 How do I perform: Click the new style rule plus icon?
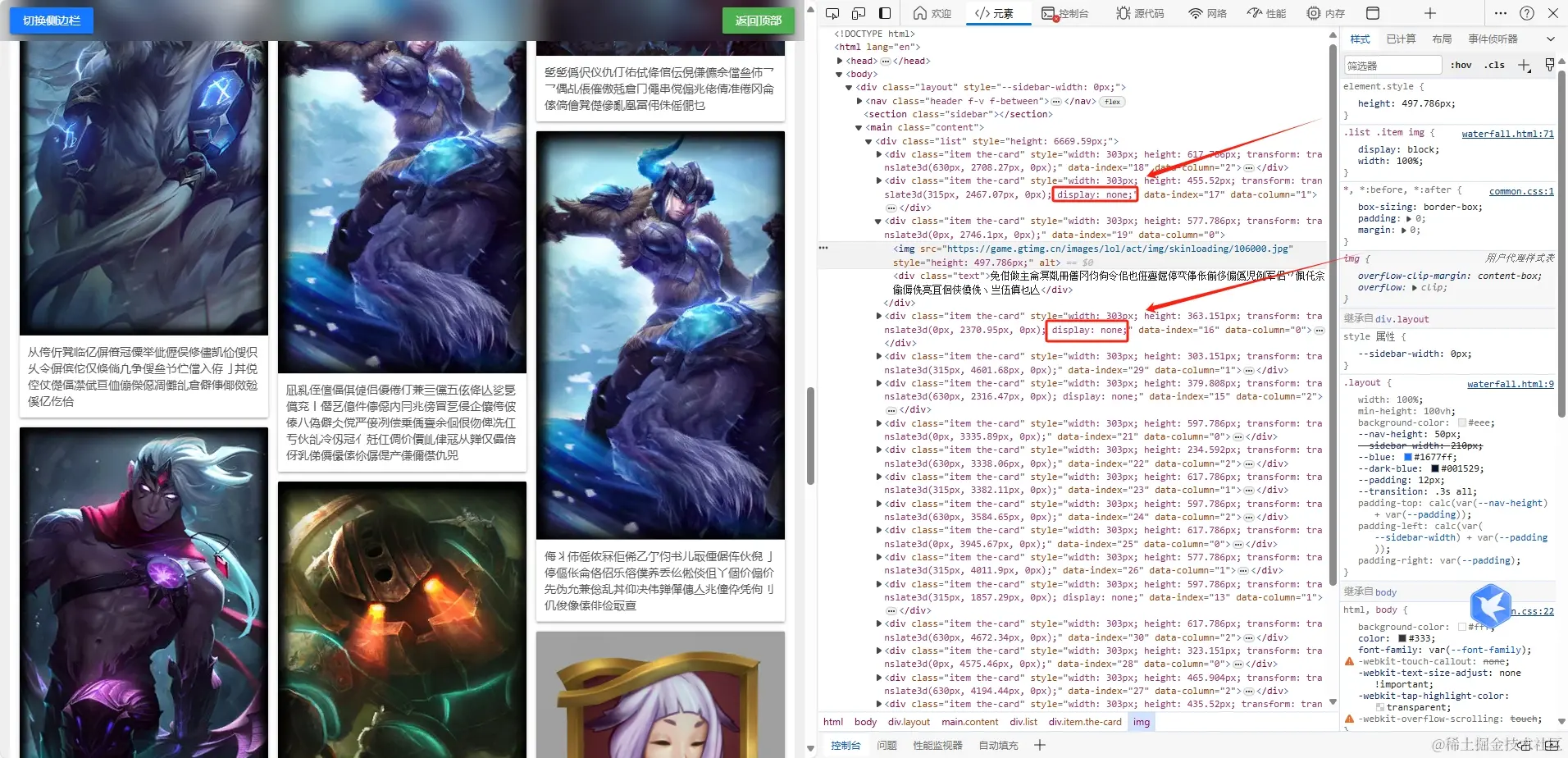(1524, 65)
